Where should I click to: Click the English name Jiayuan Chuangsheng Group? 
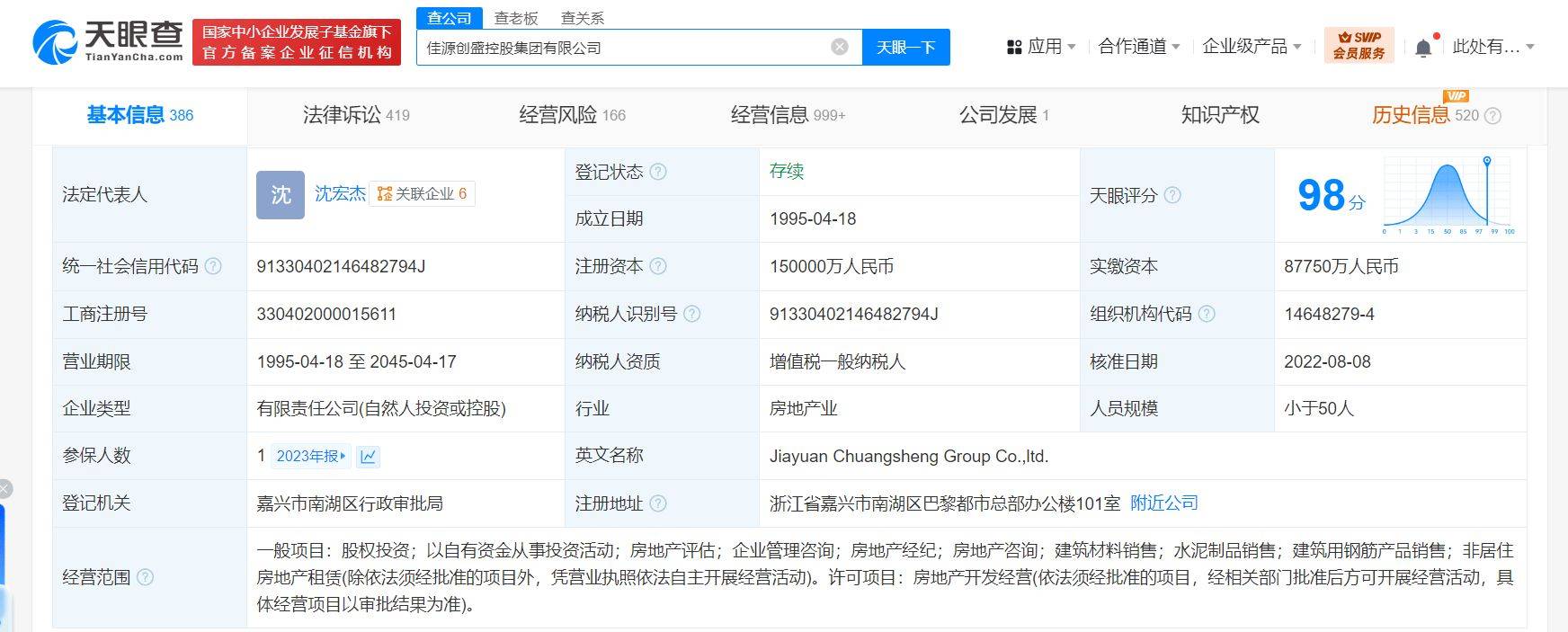coord(909,456)
